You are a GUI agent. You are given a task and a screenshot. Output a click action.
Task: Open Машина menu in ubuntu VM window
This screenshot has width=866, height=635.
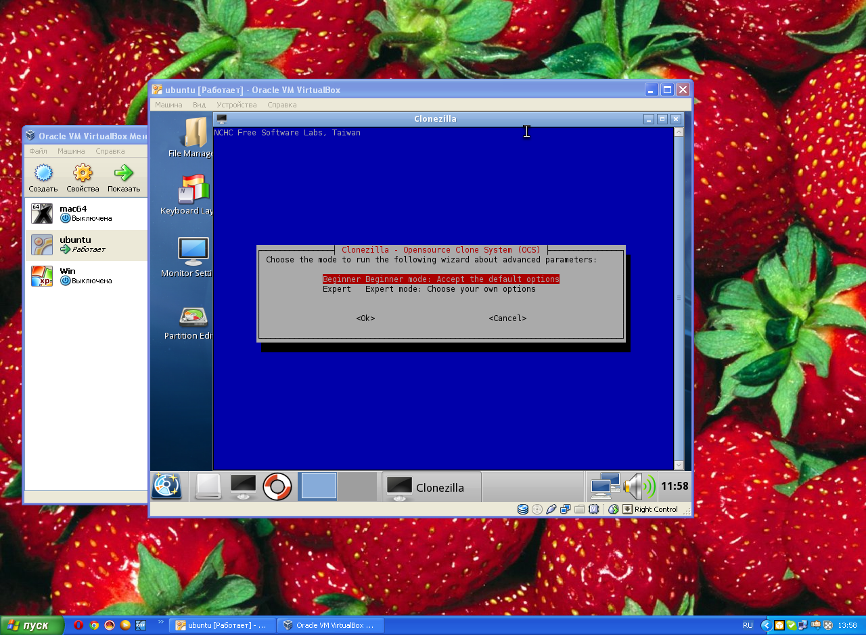[168, 104]
